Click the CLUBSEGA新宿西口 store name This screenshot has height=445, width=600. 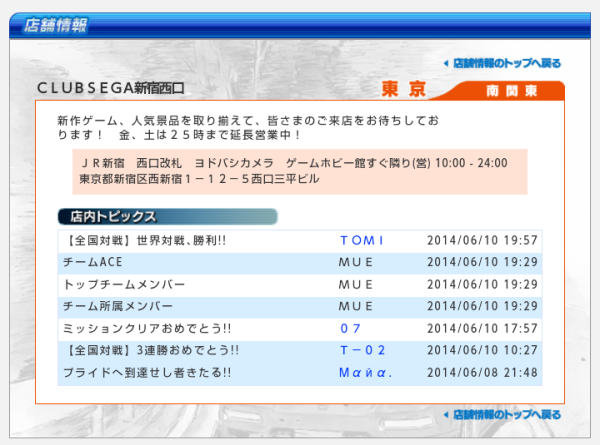click(111, 88)
